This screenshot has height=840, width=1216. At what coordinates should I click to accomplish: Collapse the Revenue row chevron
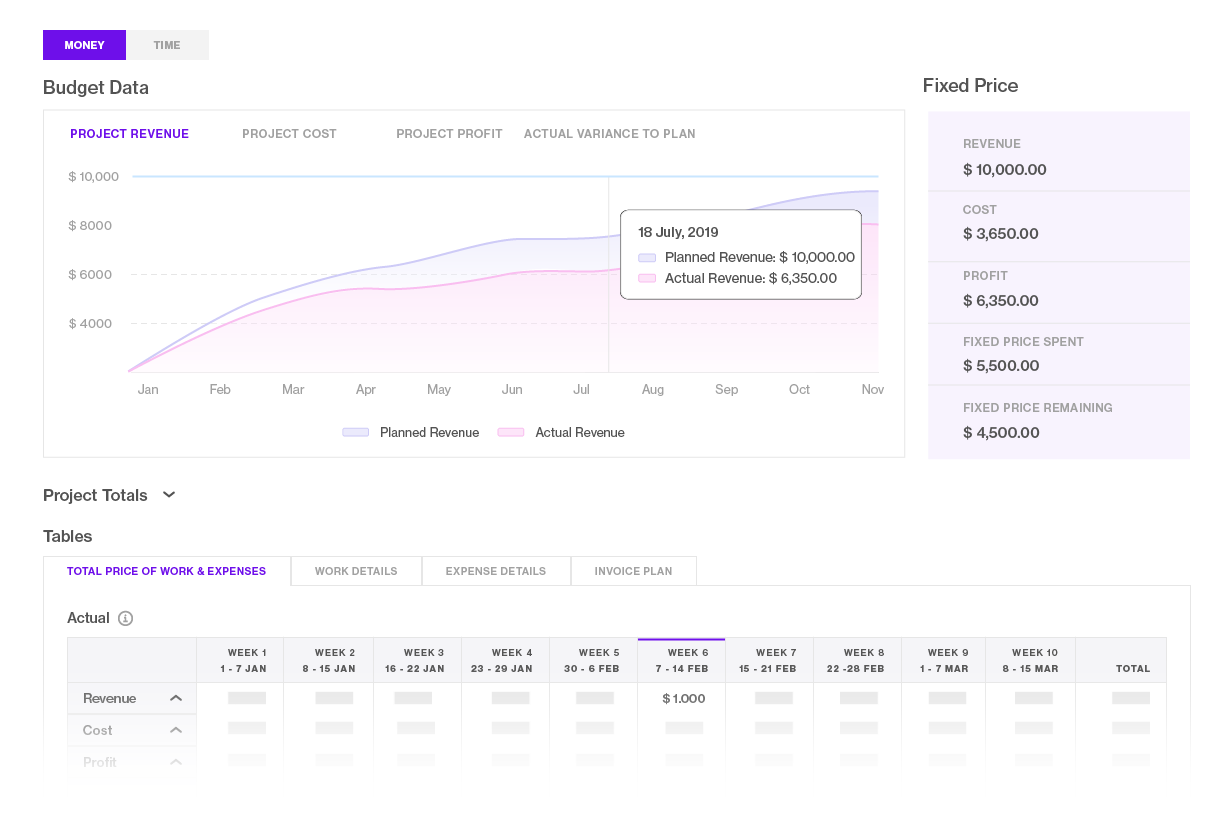pyautogui.click(x=176, y=697)
